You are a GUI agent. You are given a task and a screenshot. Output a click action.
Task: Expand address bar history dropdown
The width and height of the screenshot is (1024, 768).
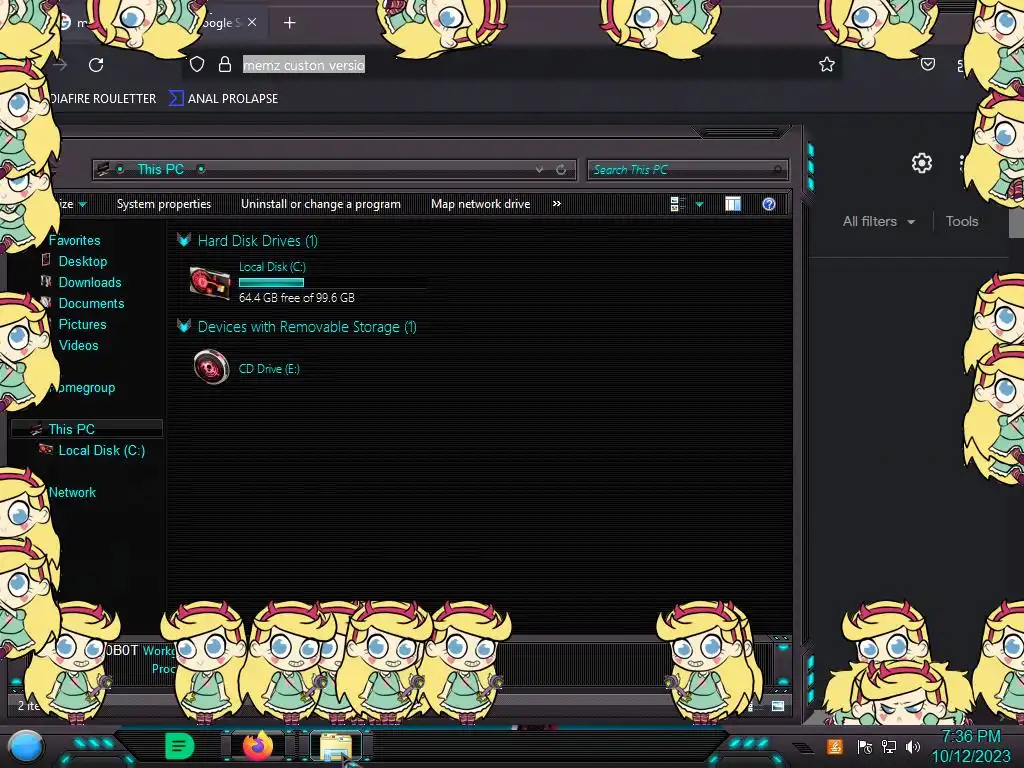point(539,170)
